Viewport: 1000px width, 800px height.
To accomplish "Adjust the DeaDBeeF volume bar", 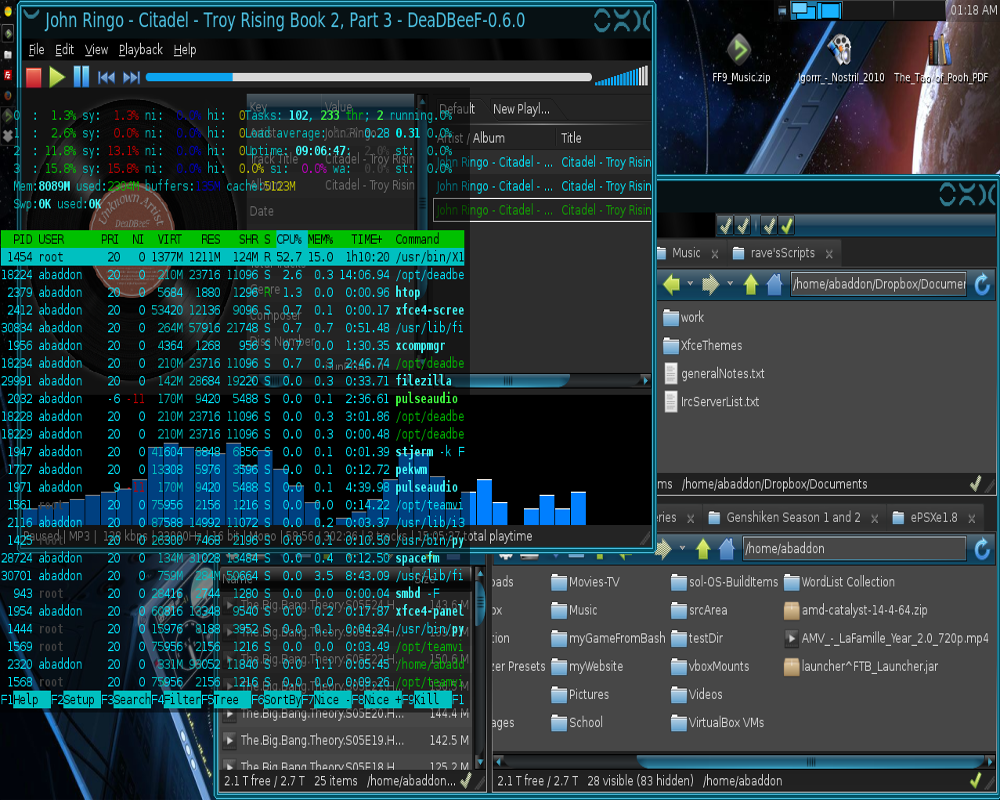I will [x=622, y=77].
